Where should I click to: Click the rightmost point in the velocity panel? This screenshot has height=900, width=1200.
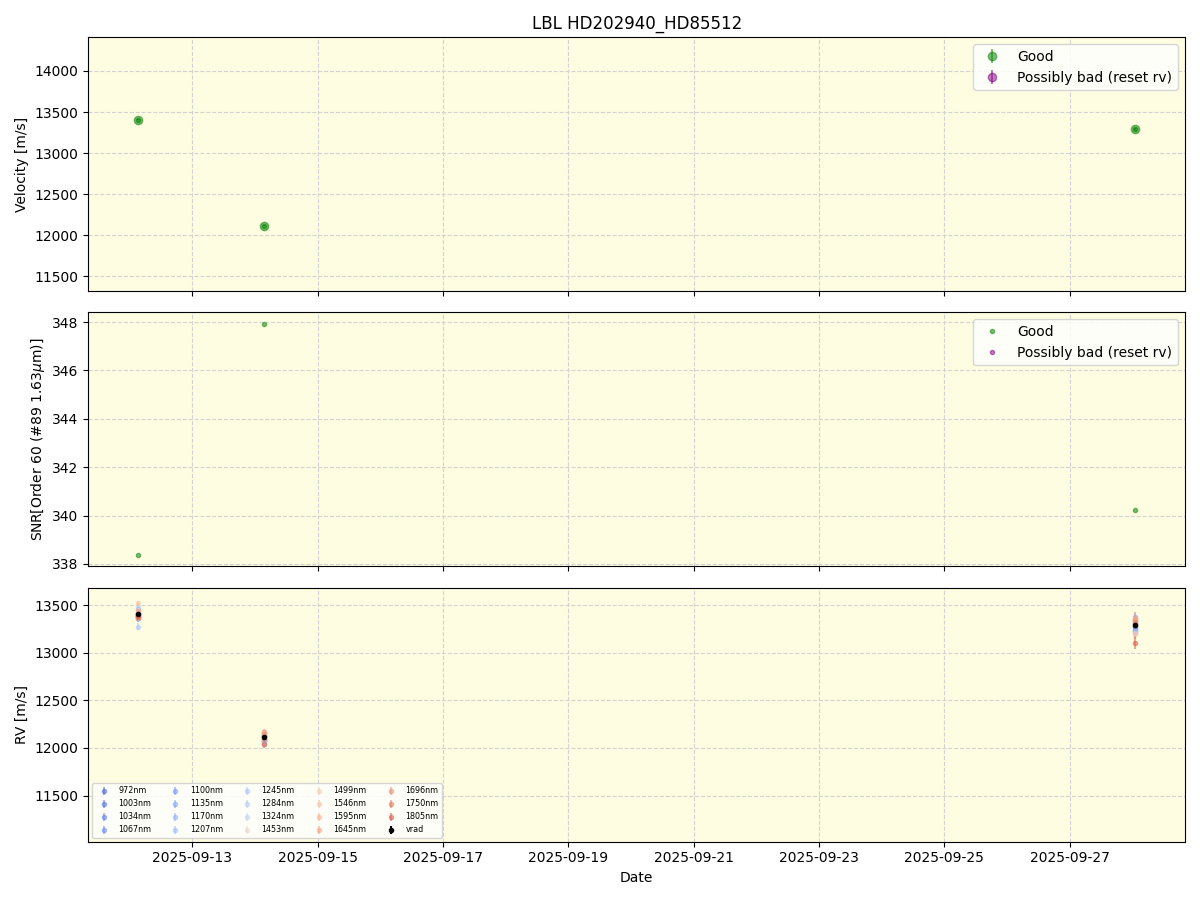pyautogui.click(x=1135, y=129)
